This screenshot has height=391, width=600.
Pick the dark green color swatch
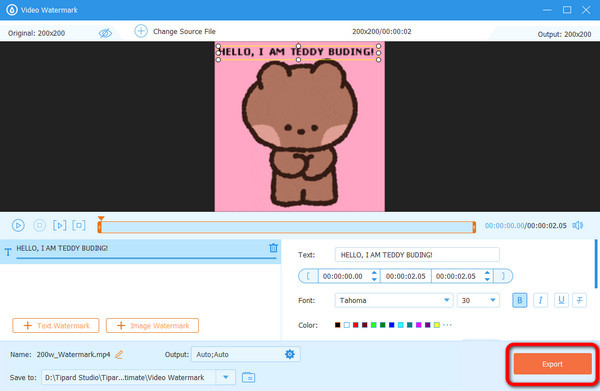point(383,325)
